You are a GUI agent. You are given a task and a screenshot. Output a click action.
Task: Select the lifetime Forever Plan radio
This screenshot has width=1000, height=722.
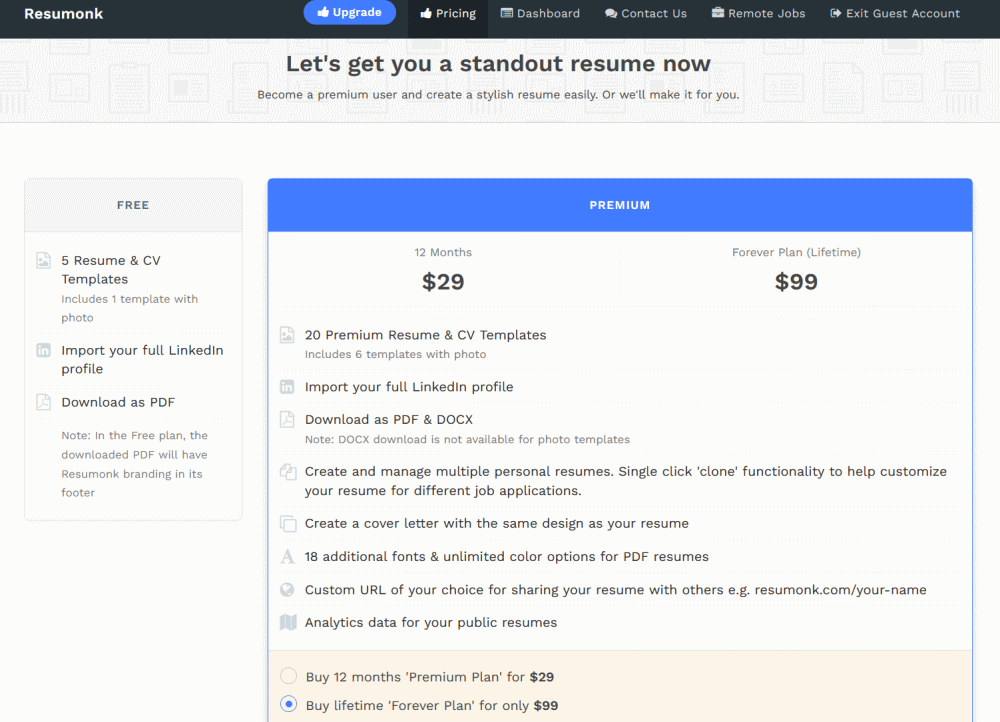click(289, 704)
